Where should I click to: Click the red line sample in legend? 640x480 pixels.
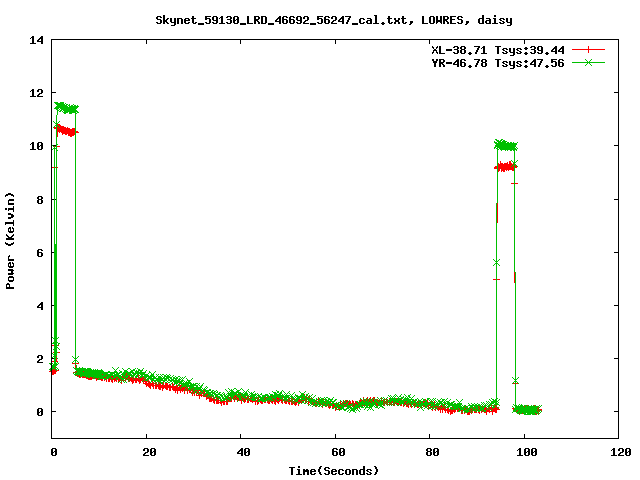coord(588,50)
